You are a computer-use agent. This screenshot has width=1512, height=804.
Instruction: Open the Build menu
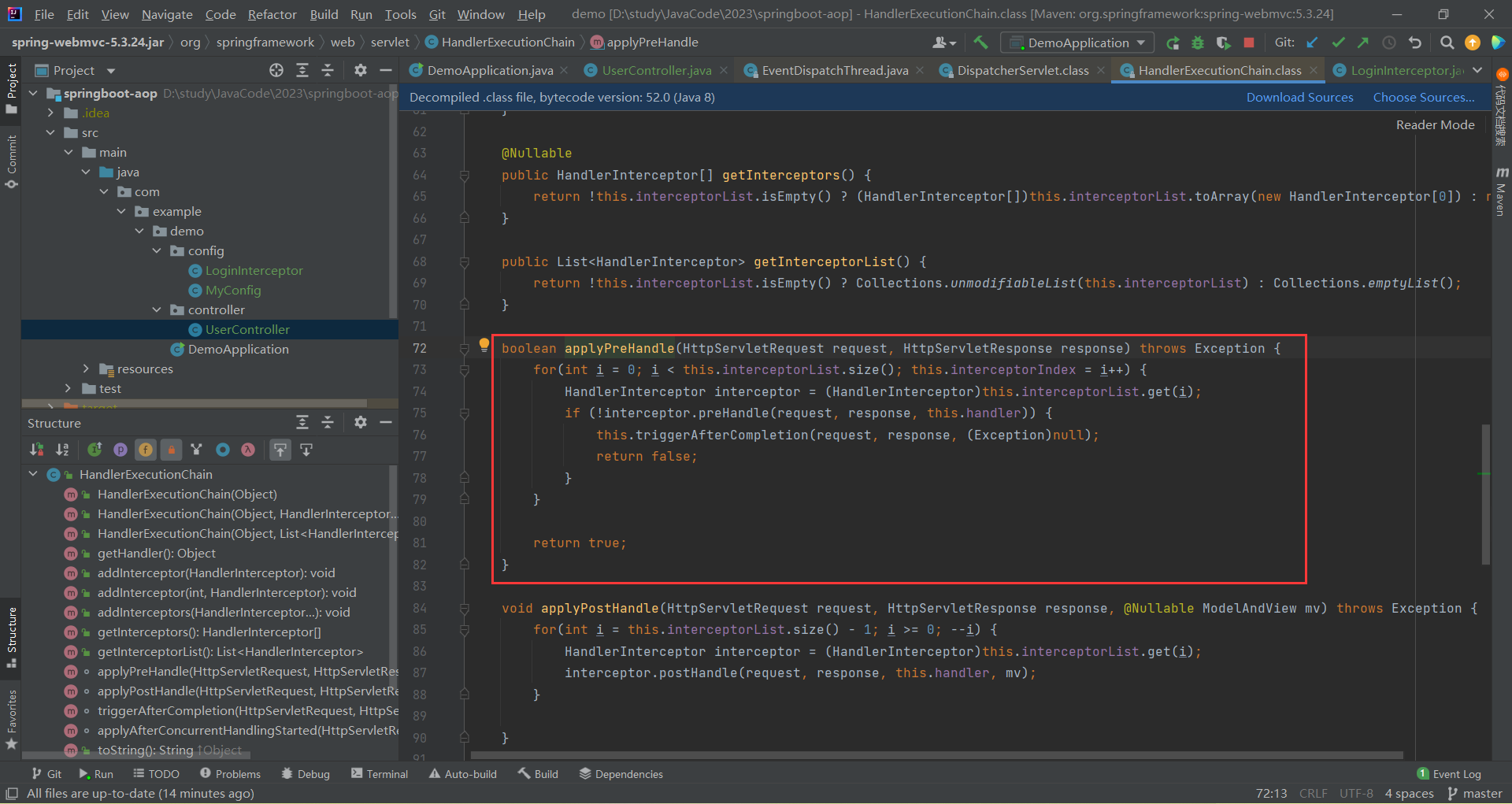[x=324, y=14]
